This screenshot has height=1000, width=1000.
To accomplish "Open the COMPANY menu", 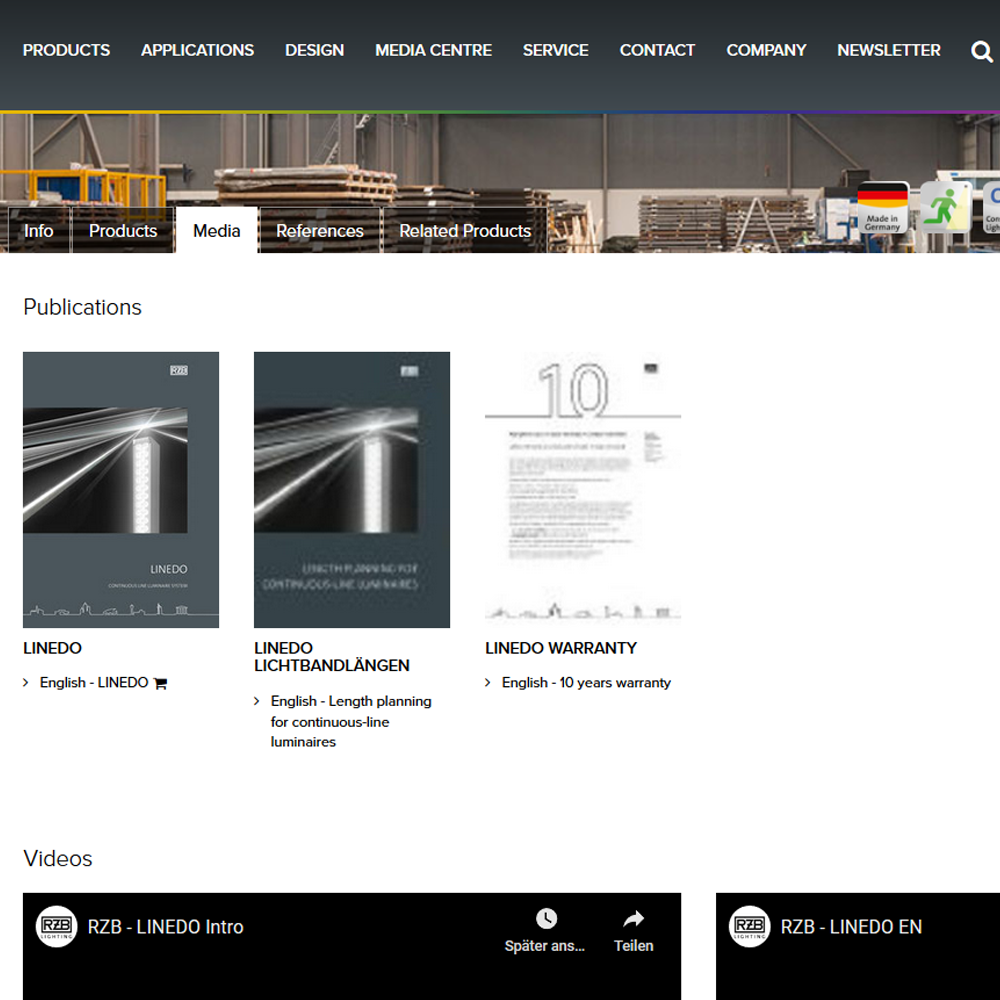I will click(766, 50).
